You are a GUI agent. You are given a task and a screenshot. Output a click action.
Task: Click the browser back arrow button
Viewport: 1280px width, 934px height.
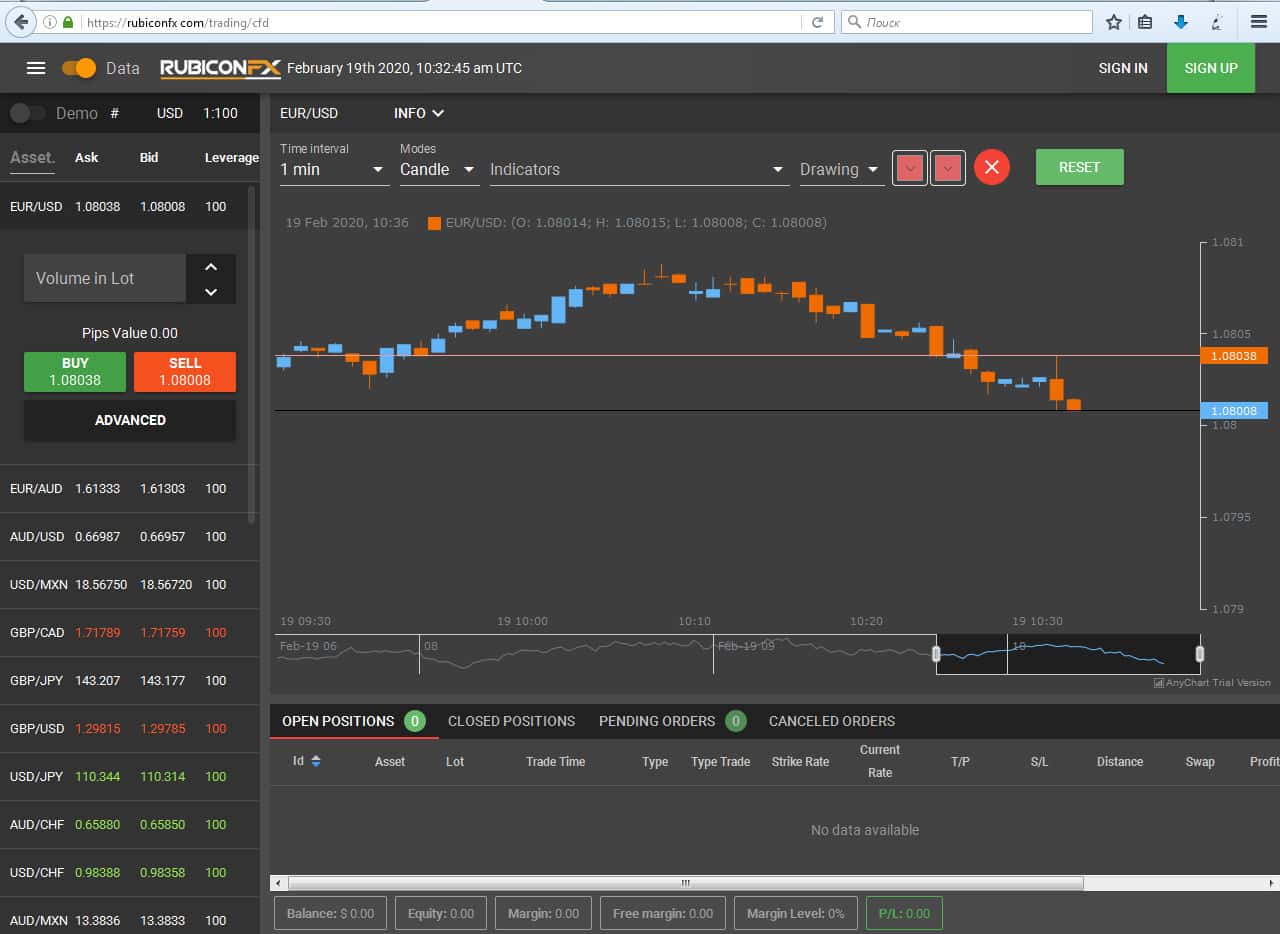pyautogui.click(x=21, y=21)
